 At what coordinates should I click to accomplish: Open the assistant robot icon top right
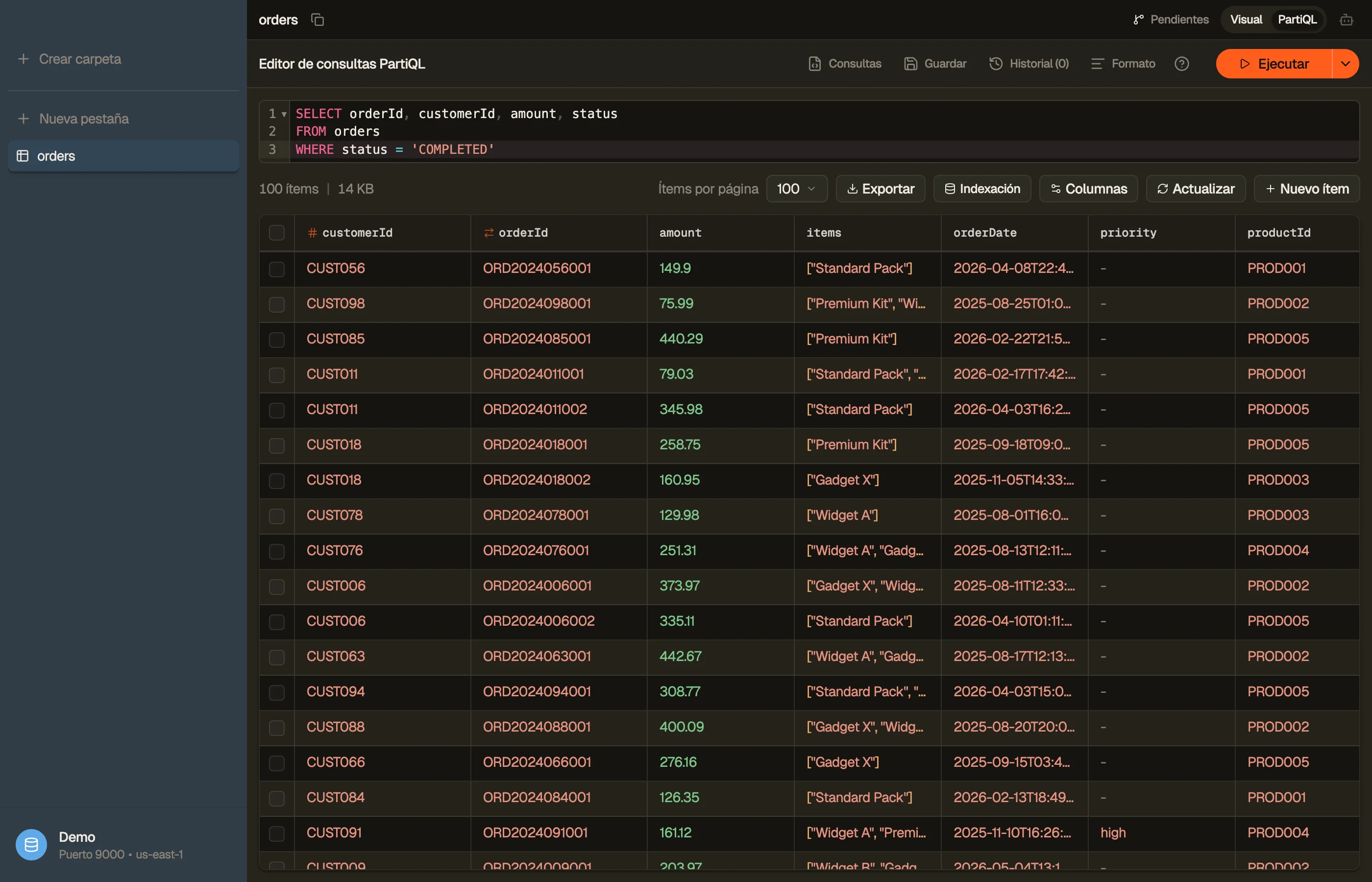point(1346,20)
